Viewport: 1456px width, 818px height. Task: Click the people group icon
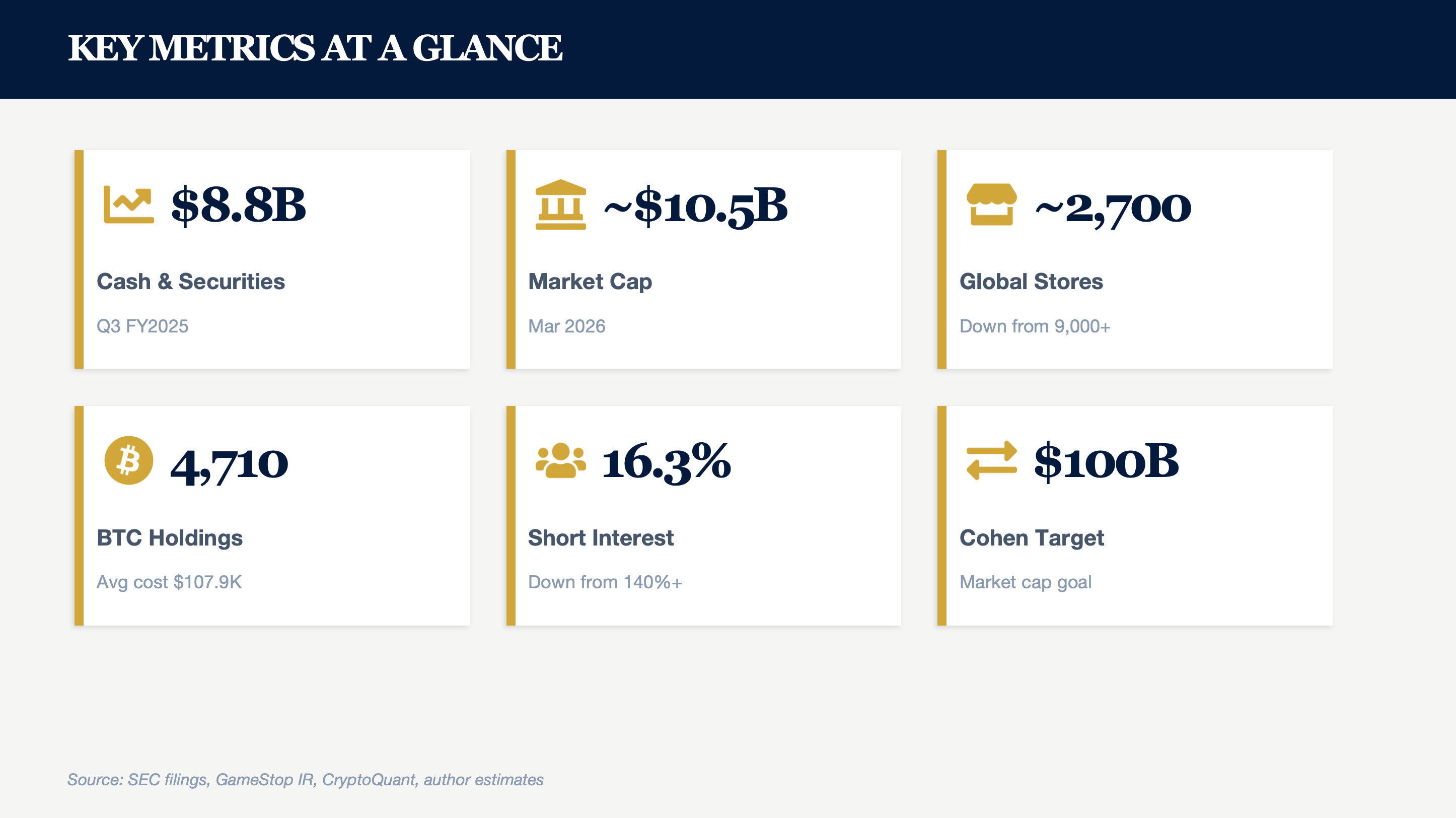(x=560, y=460)
